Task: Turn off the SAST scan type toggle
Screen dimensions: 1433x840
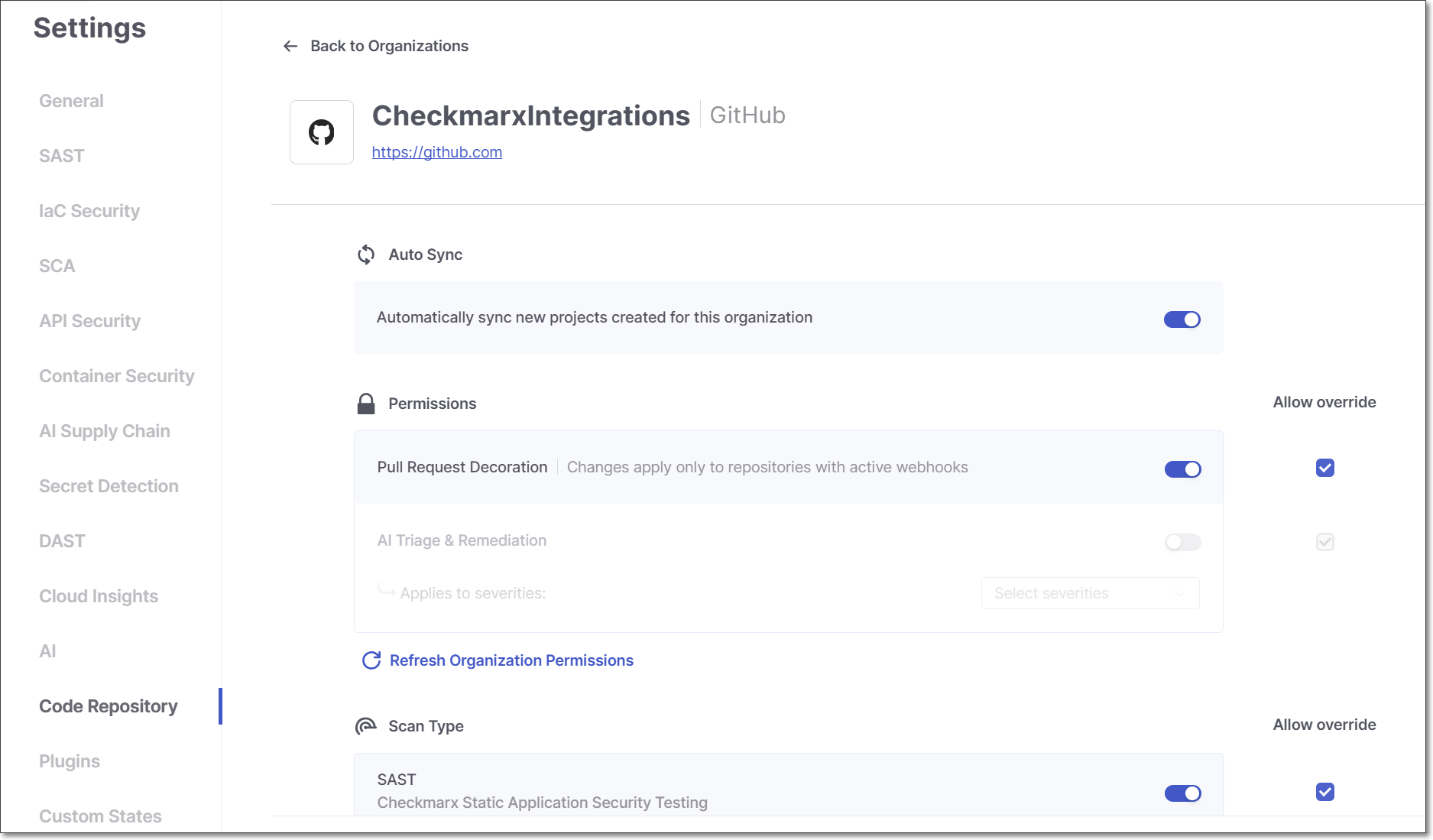Action: click(1183, 793)
